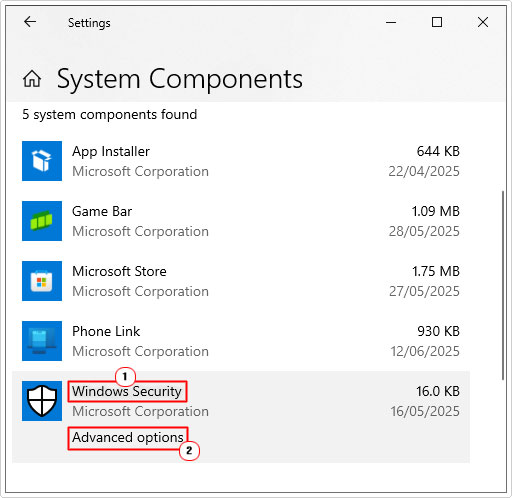Click the 930 KB size value
Image resolution: width=512 pixels, height=498 pixels.
(438, 331)
